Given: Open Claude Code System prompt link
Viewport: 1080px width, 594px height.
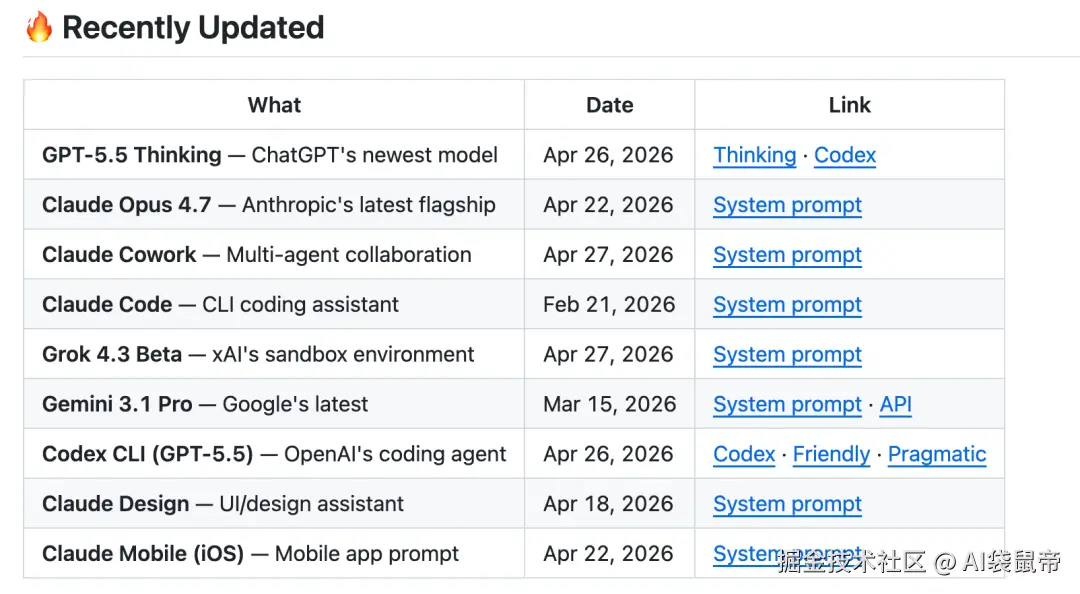Looking at the screenshot, I should pos(787,305).
